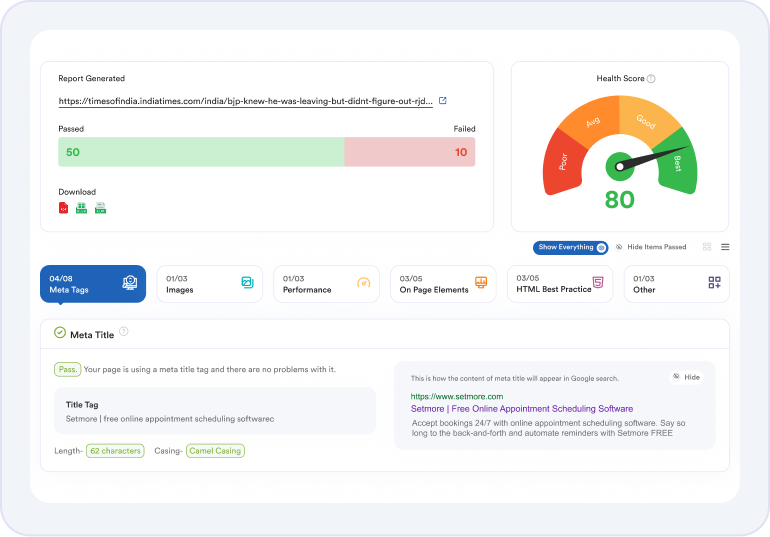Switch to list view layout
The height and width of the screenshot is (537, 770).
725,247
